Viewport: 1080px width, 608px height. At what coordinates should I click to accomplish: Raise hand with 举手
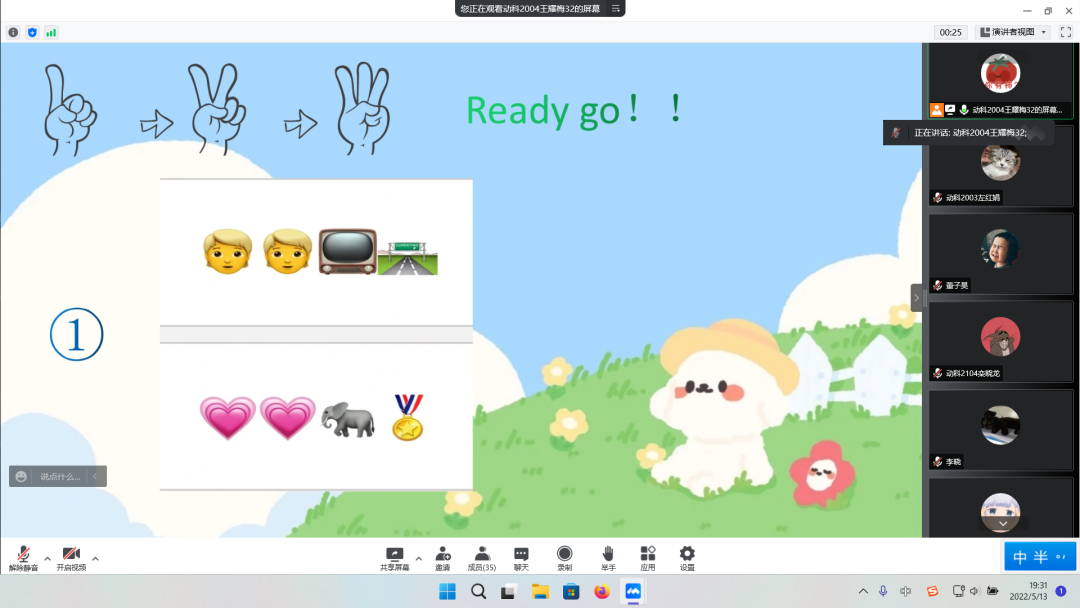click(x=608, y=558)
